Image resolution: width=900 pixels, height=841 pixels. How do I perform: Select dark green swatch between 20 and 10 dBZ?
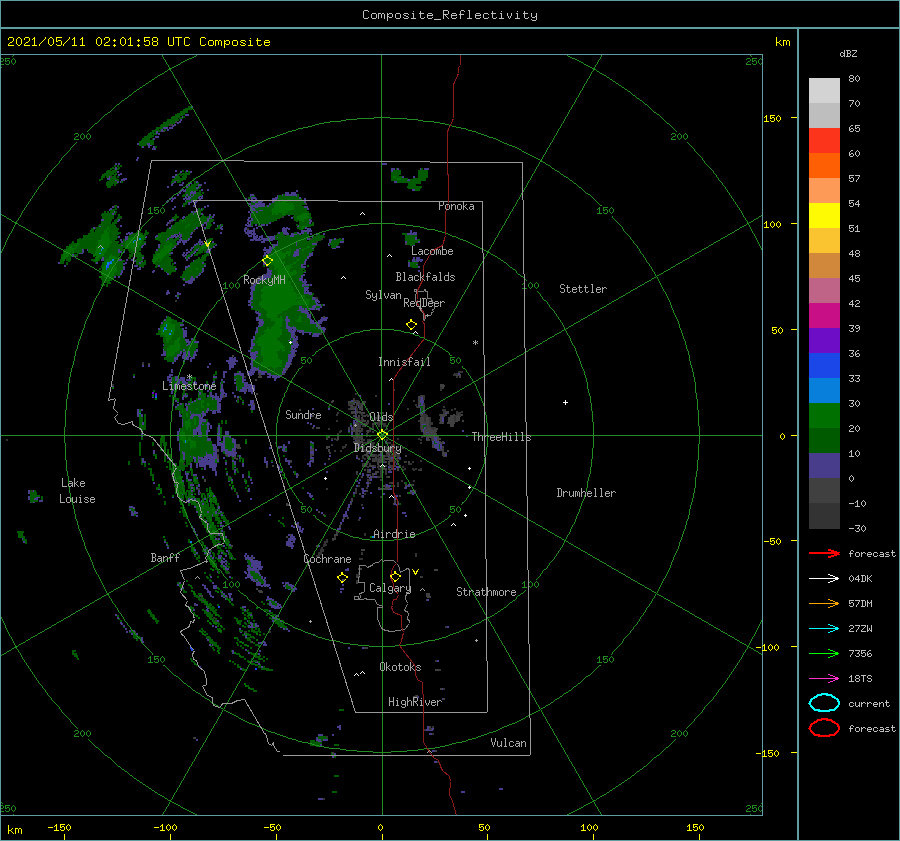coord(824,440)
